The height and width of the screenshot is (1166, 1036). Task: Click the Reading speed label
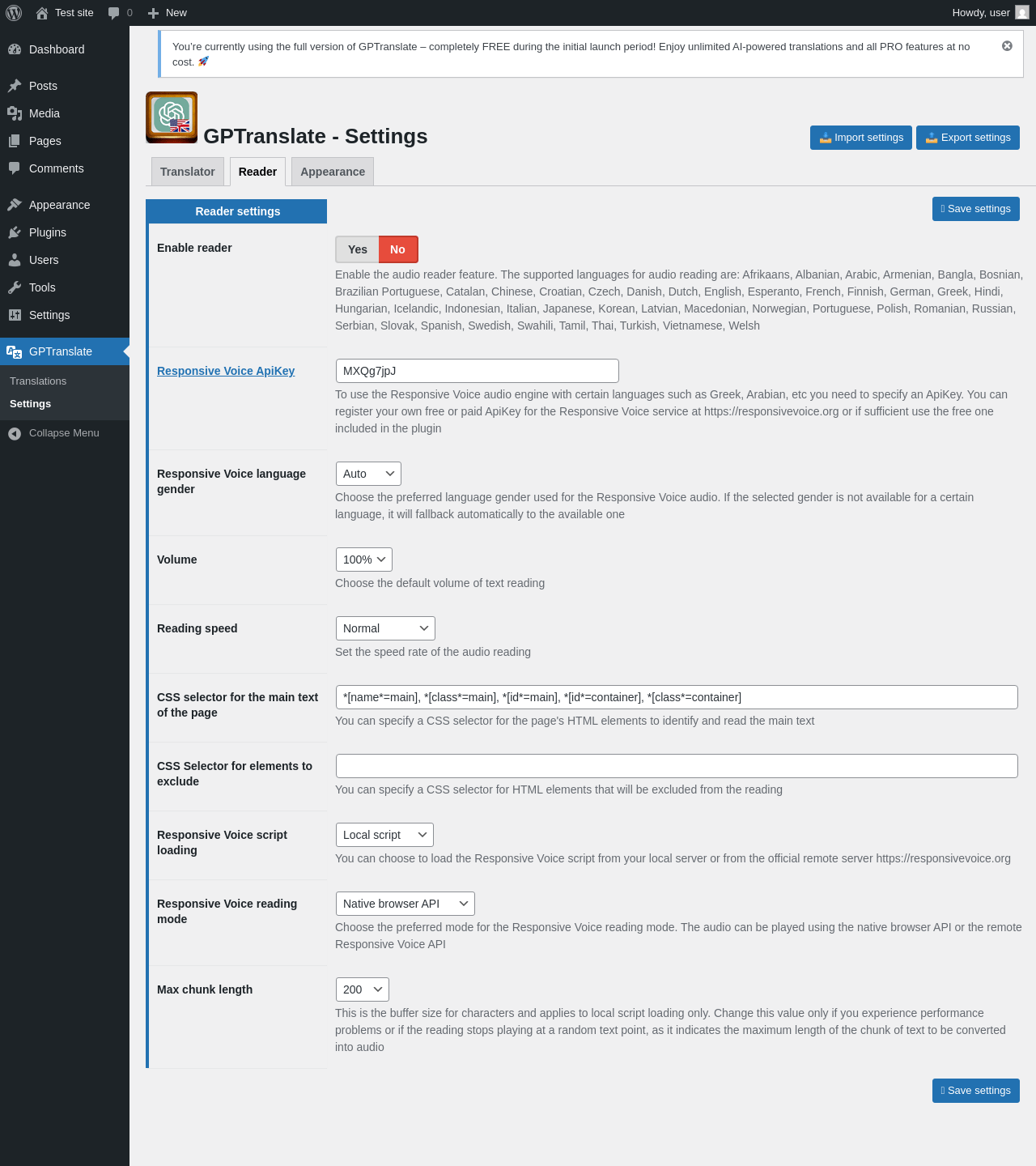pyautogui.click(x=197, y=628)
